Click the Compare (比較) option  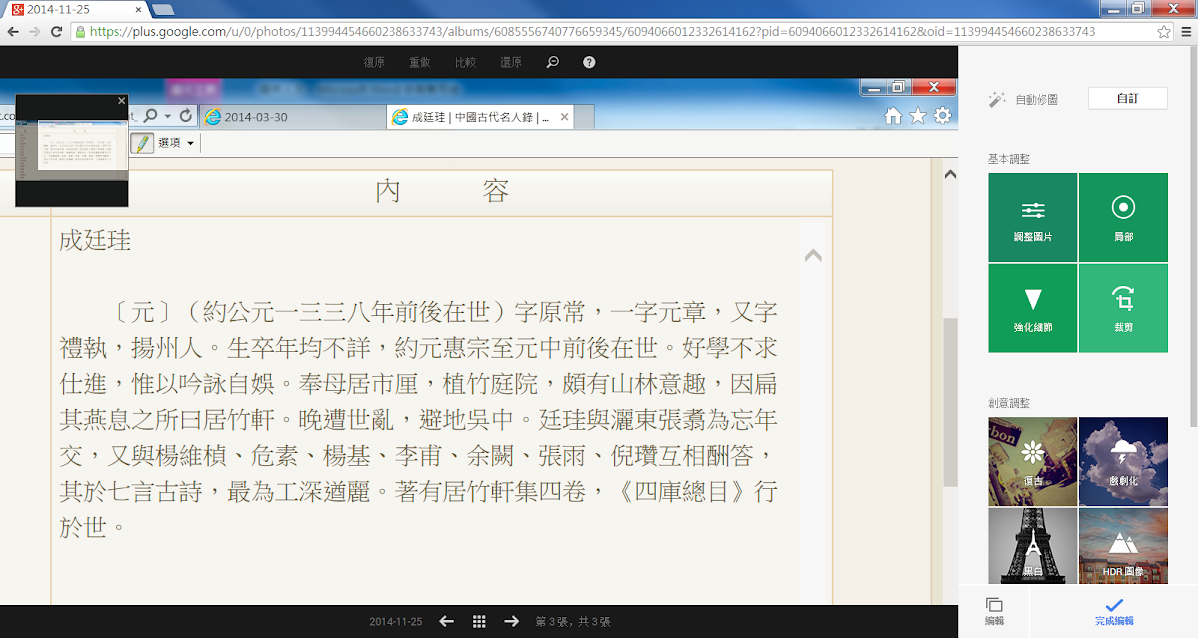(465, 63)
